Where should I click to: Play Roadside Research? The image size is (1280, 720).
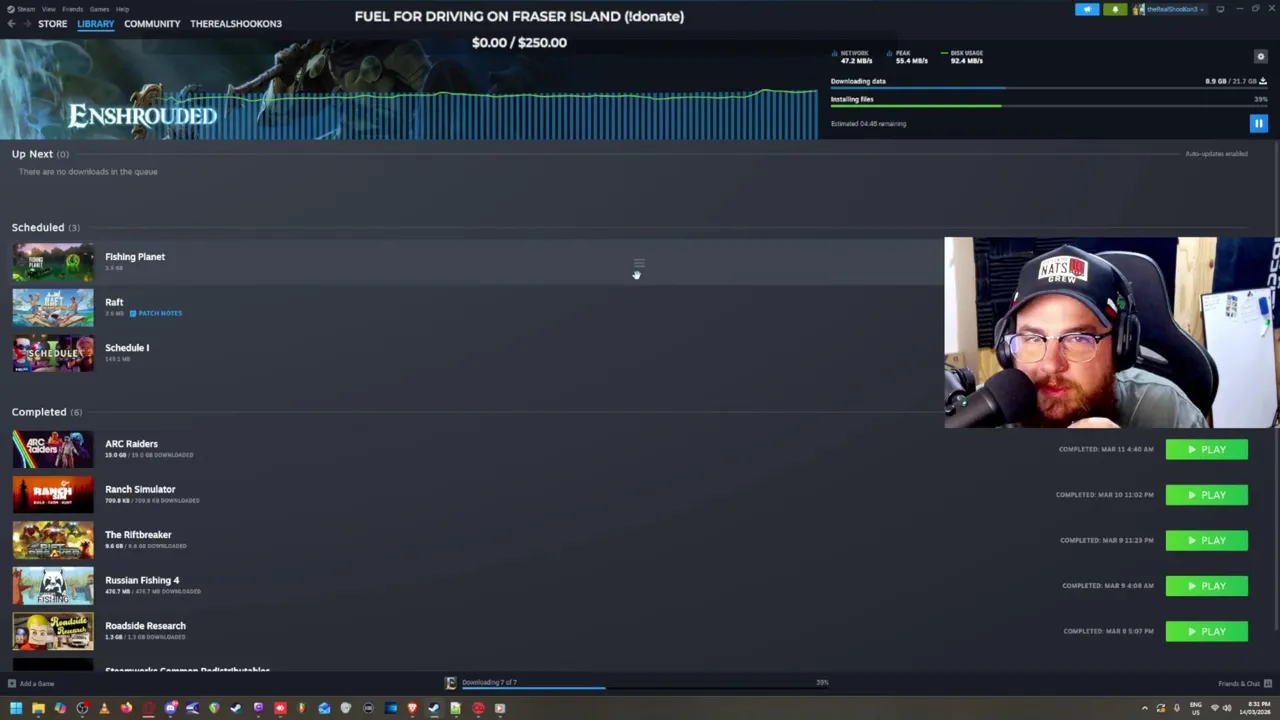pyautogui.click(x=1206, y=632)
